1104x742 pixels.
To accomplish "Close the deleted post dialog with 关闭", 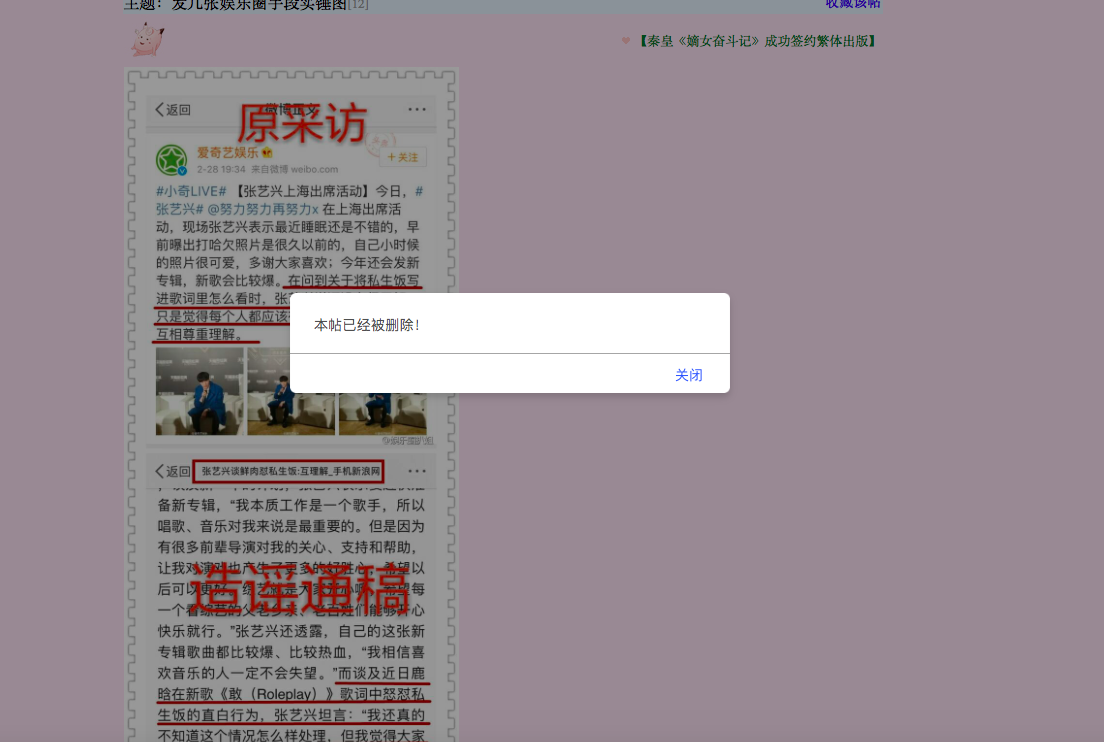I will click(x=688, y=375).
